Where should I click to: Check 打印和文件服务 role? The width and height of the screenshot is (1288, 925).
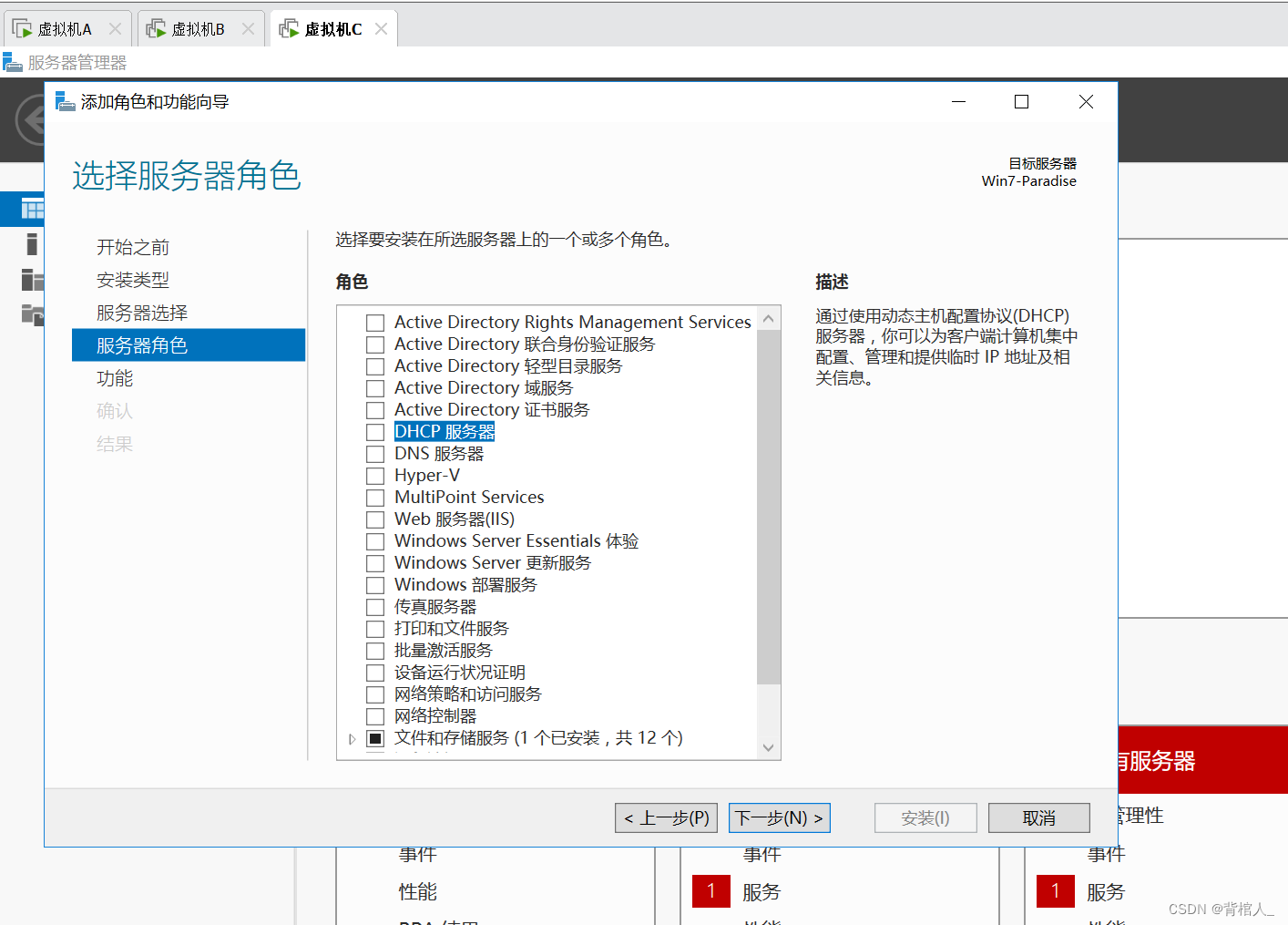click(x=375, y=629)
